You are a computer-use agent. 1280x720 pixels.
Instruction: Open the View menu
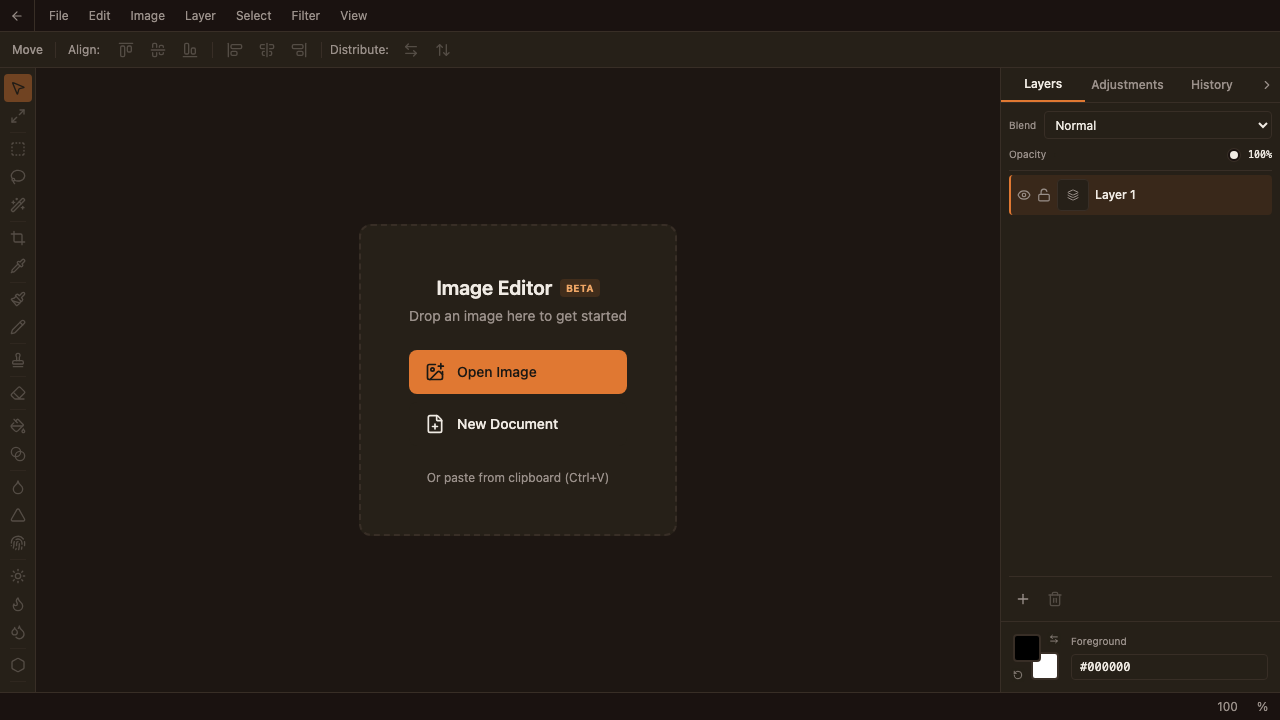[x=354, y=16]
